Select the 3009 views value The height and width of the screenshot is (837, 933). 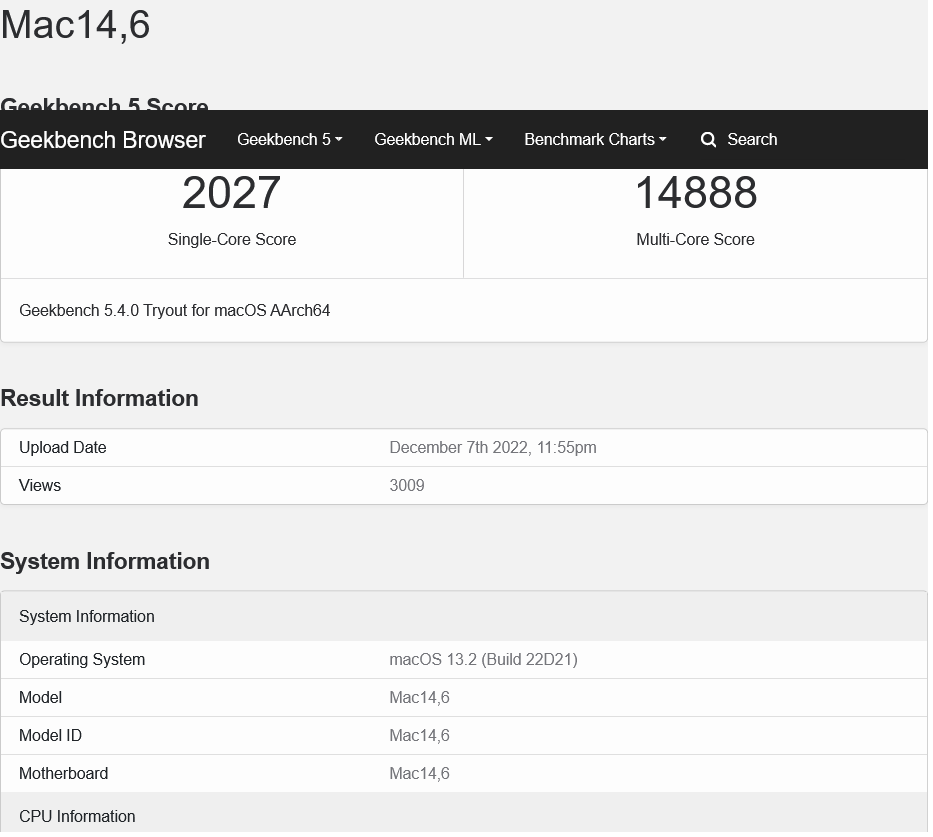tap(407, 486)
